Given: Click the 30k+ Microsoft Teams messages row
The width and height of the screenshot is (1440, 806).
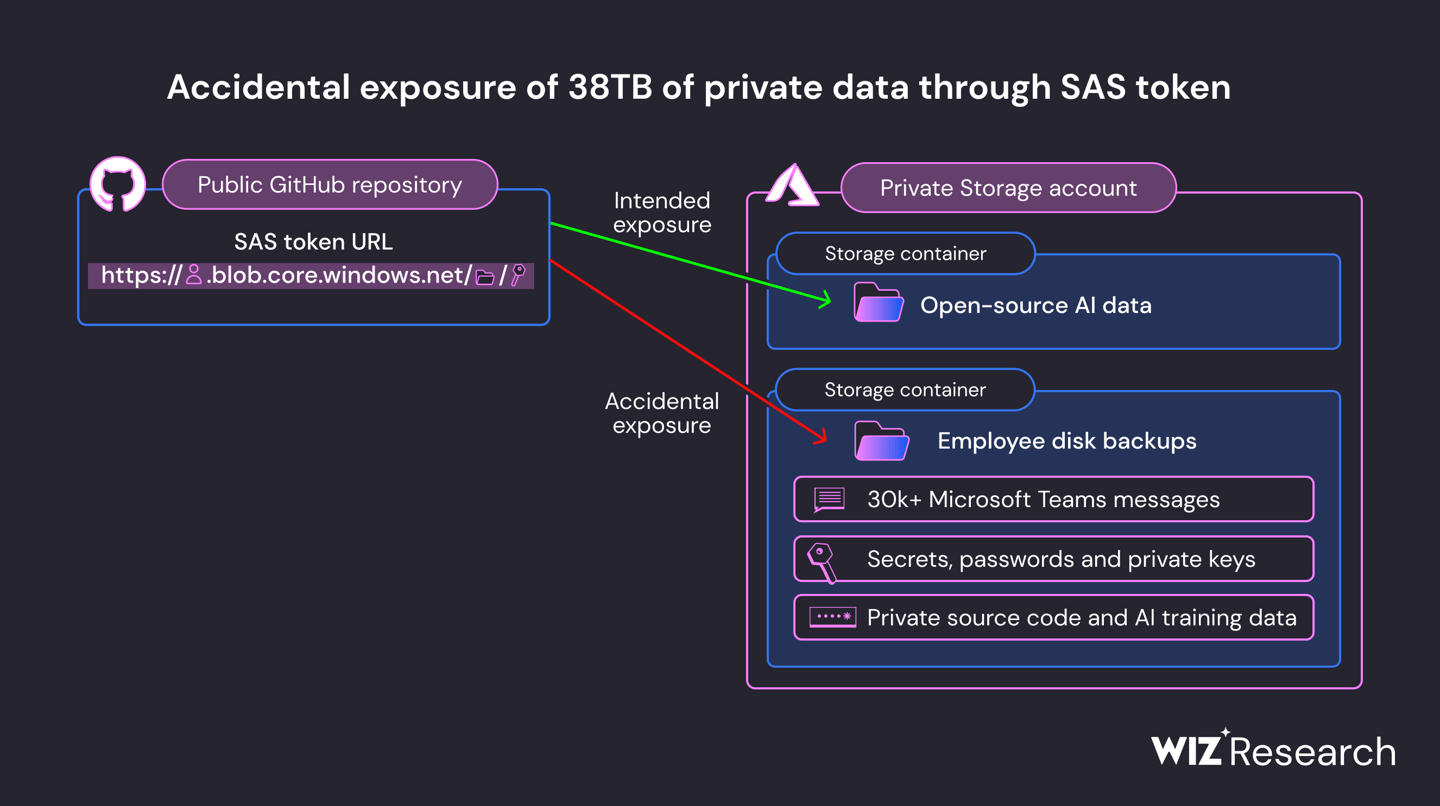Looking at the screenshot, I should (x=1053, y=499).
